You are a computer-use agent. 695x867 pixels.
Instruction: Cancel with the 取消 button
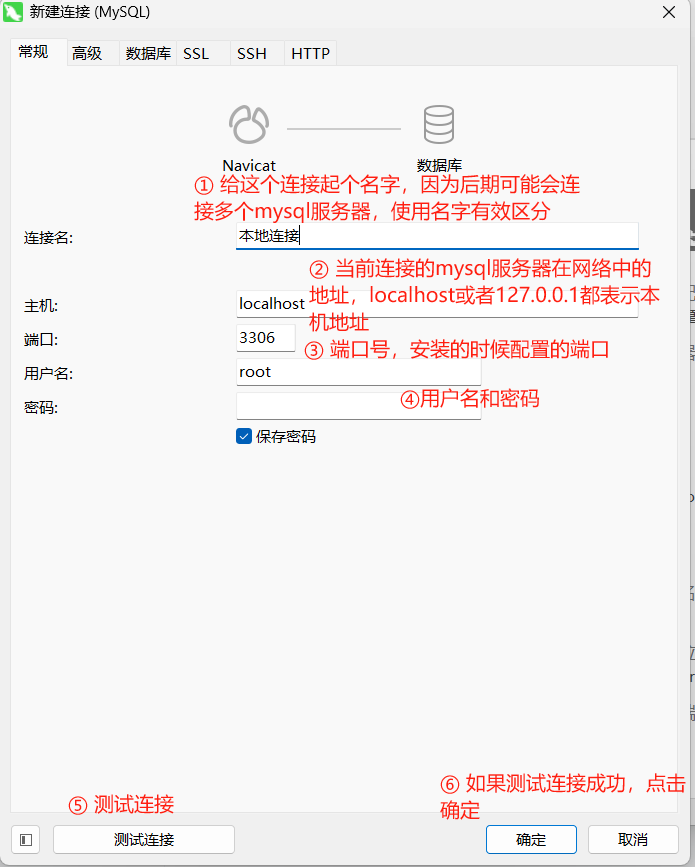click(x=633, y=840)
